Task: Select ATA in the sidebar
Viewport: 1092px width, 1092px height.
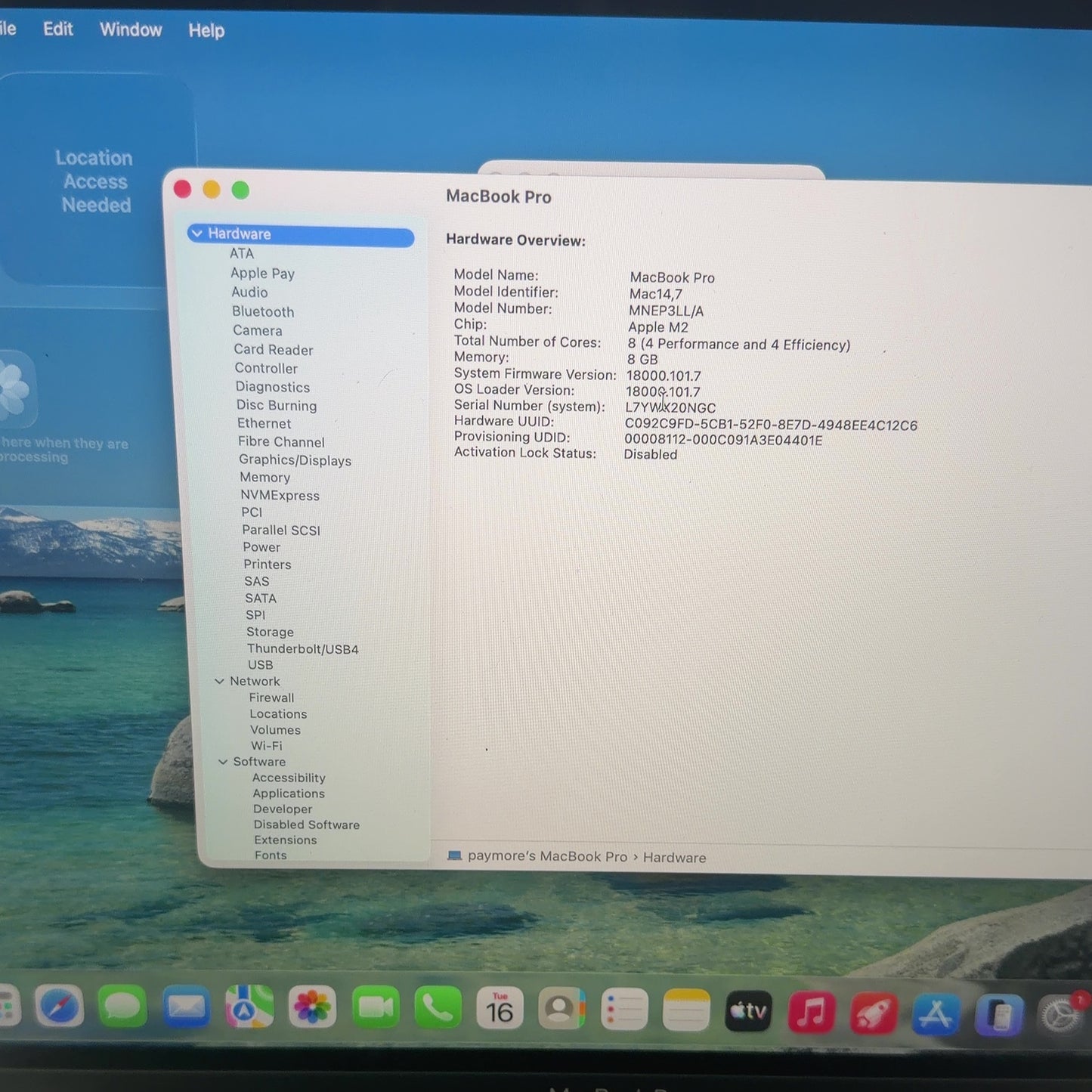Action: coord(242,254)
